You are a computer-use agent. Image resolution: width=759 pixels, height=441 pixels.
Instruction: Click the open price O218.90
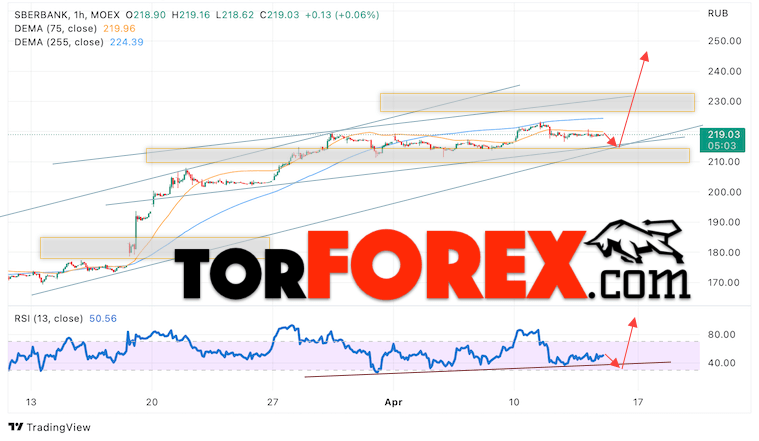tap(145, 15)
